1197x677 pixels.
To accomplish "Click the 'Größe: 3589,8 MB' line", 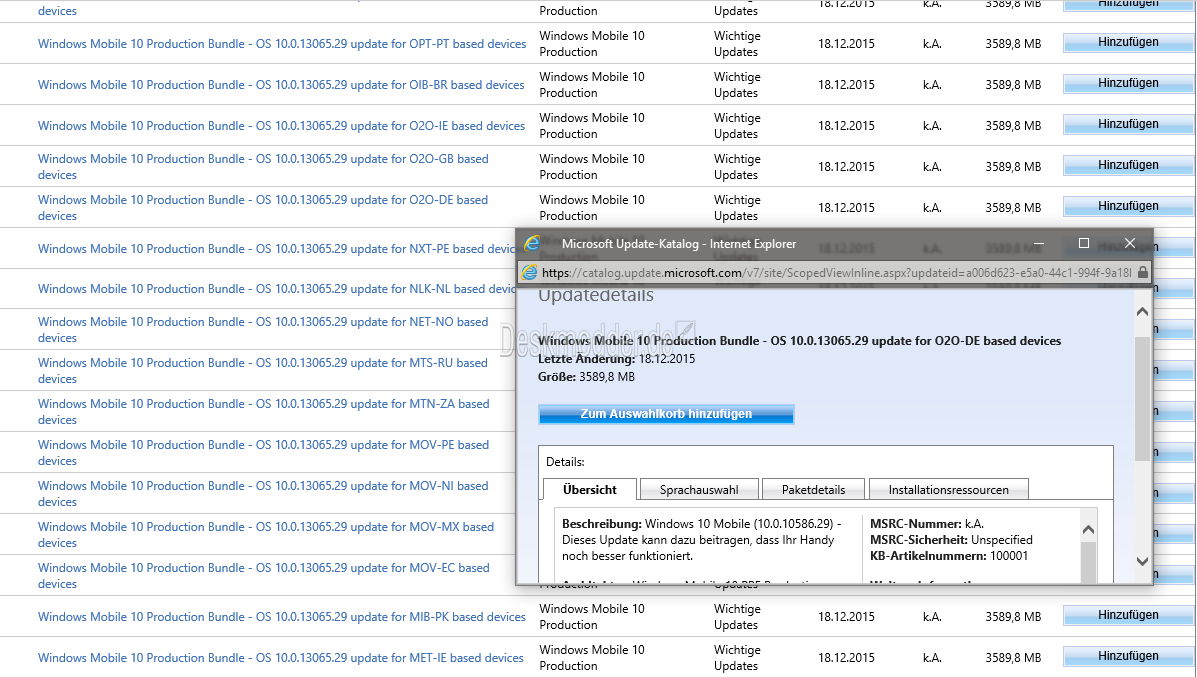I will [586, 377].
